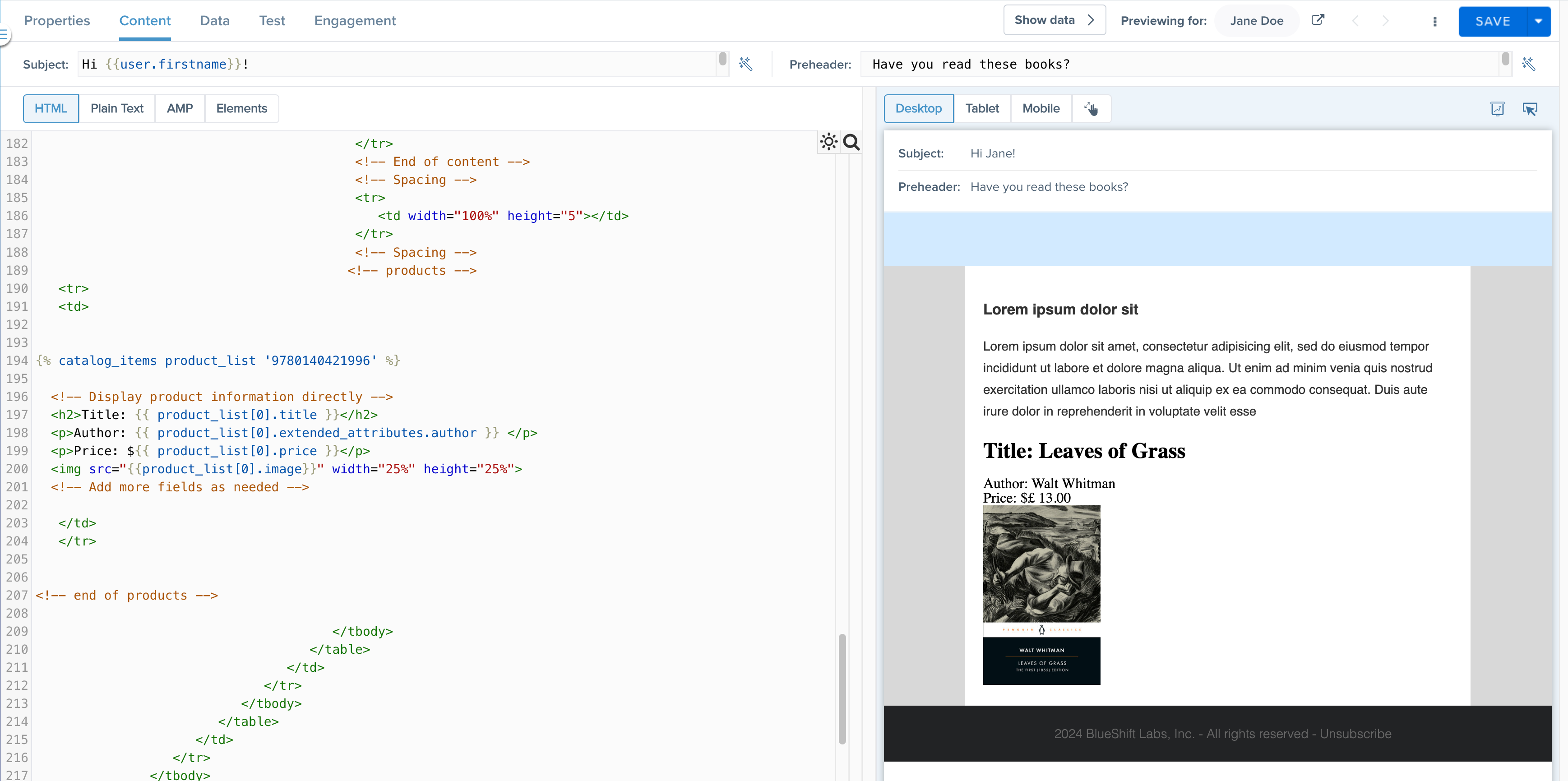This screenshot has width=1568, height=781.
Task: Click the Preheader field scrollbar handle
Action: [x=1505, y=59]
